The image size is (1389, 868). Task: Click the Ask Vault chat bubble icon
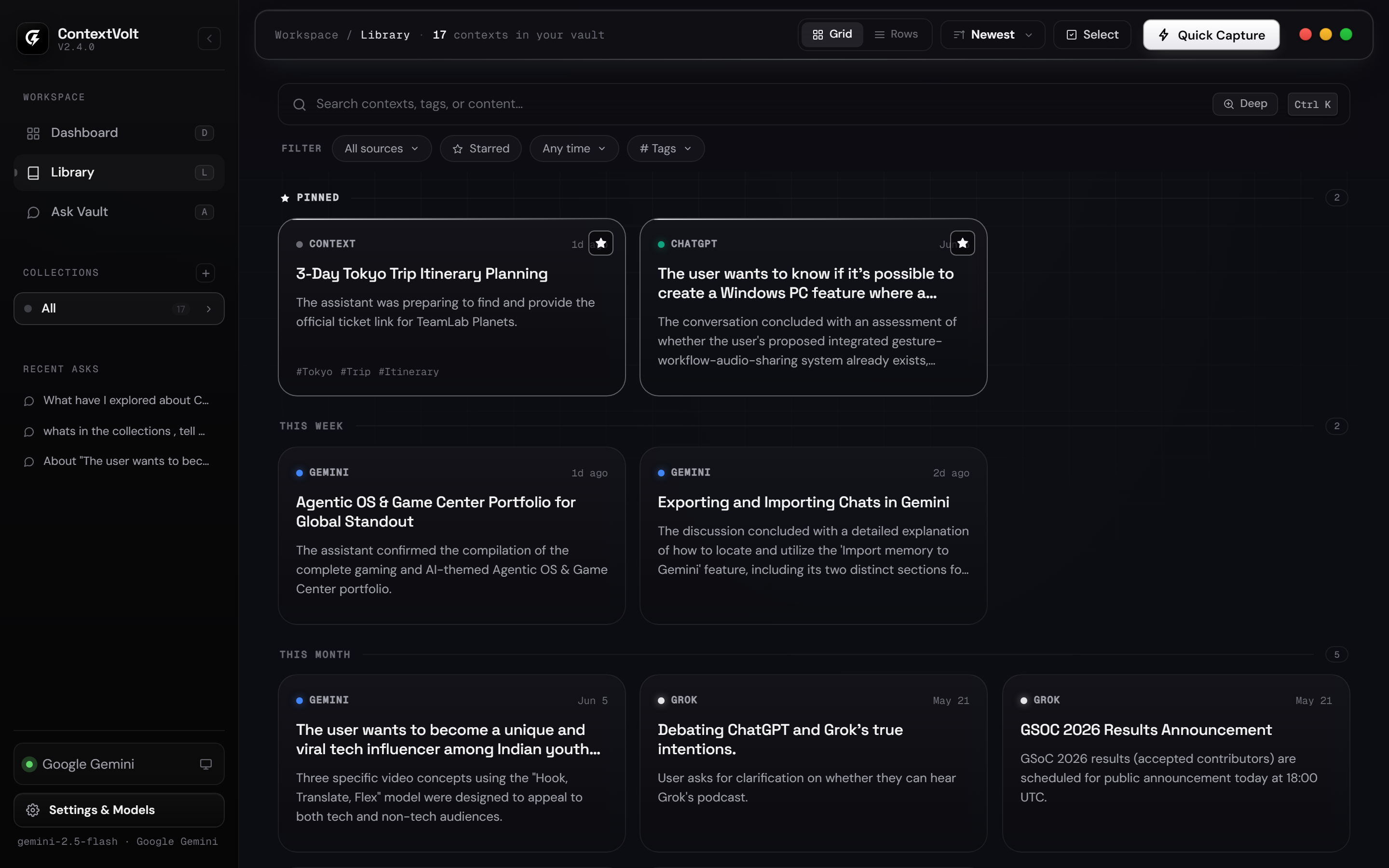[x=33, y=212]
